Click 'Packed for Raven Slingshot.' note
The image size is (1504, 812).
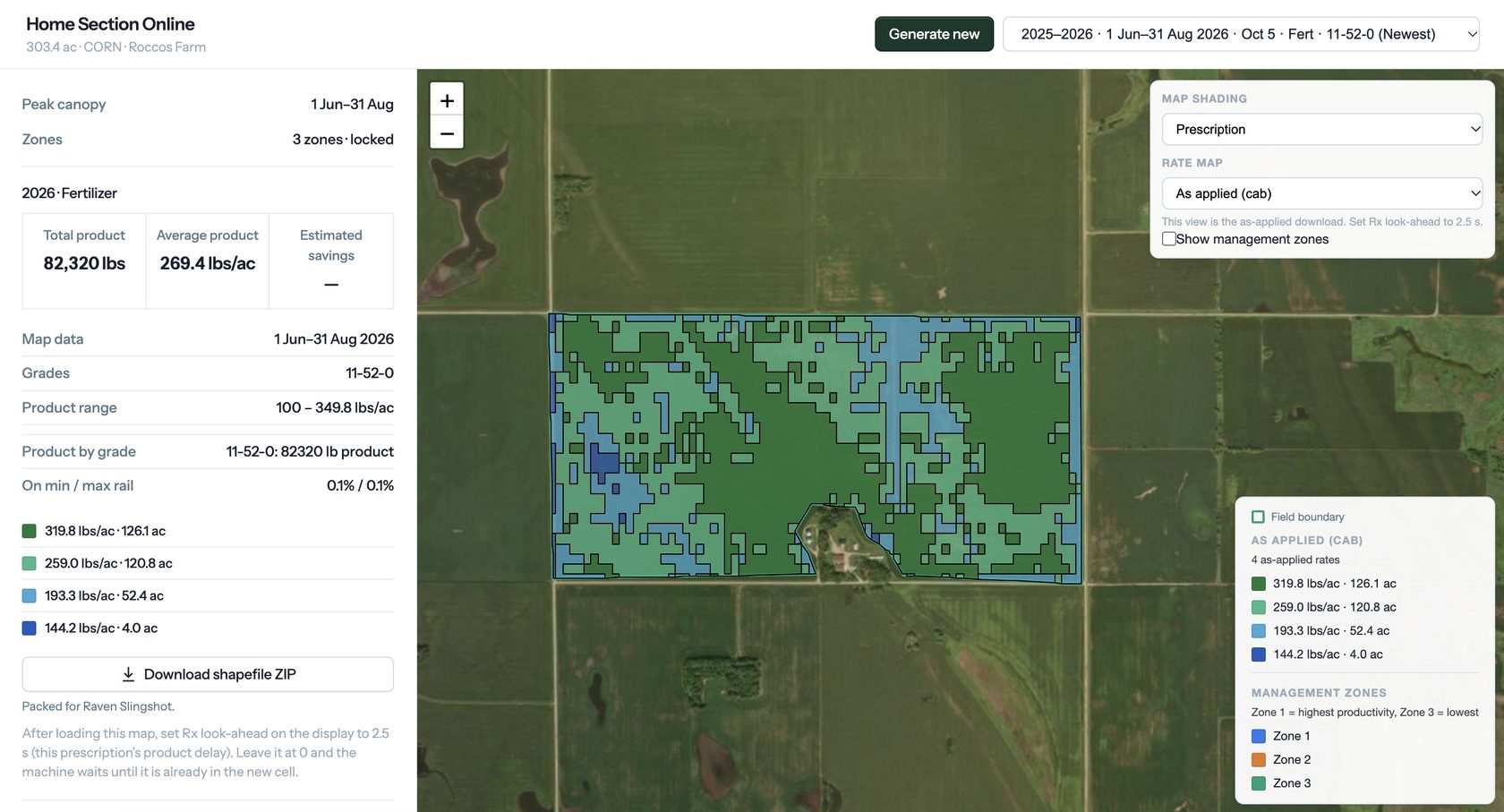point(98,706)
